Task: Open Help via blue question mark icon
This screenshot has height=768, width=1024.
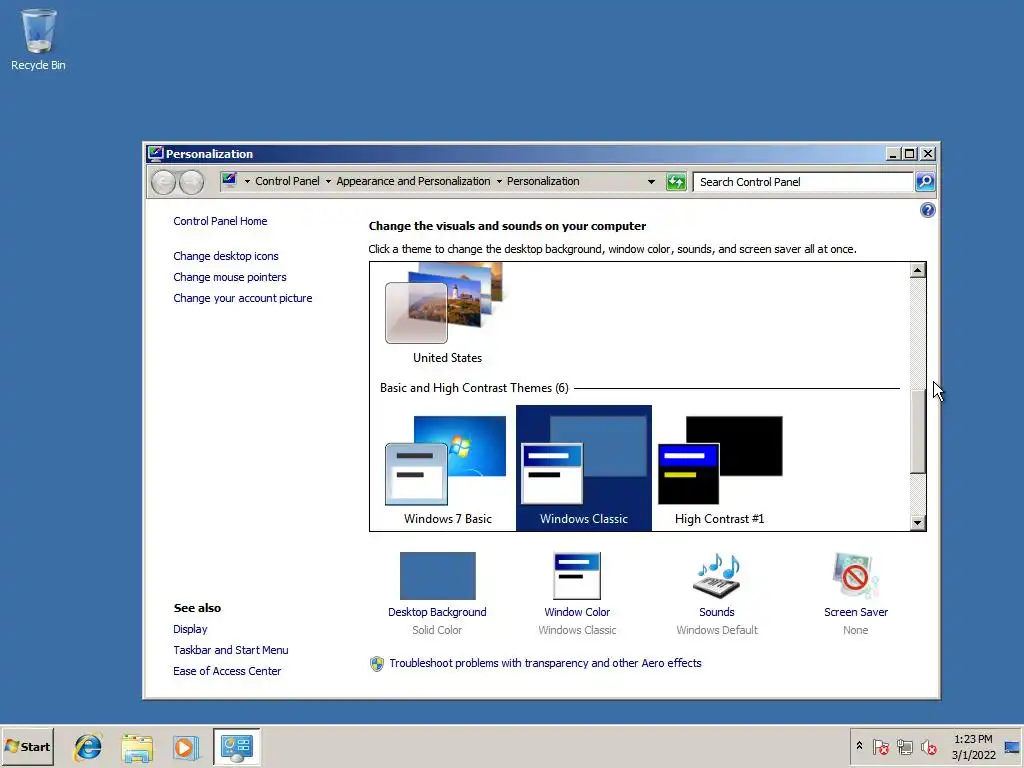Action: (927, 210)
